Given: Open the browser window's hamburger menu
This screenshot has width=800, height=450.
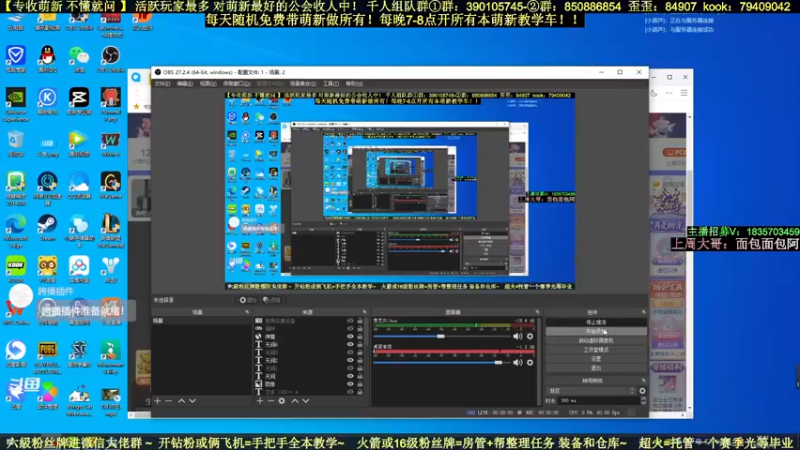Looking at the screenshot, I should (x=684, y=93).
